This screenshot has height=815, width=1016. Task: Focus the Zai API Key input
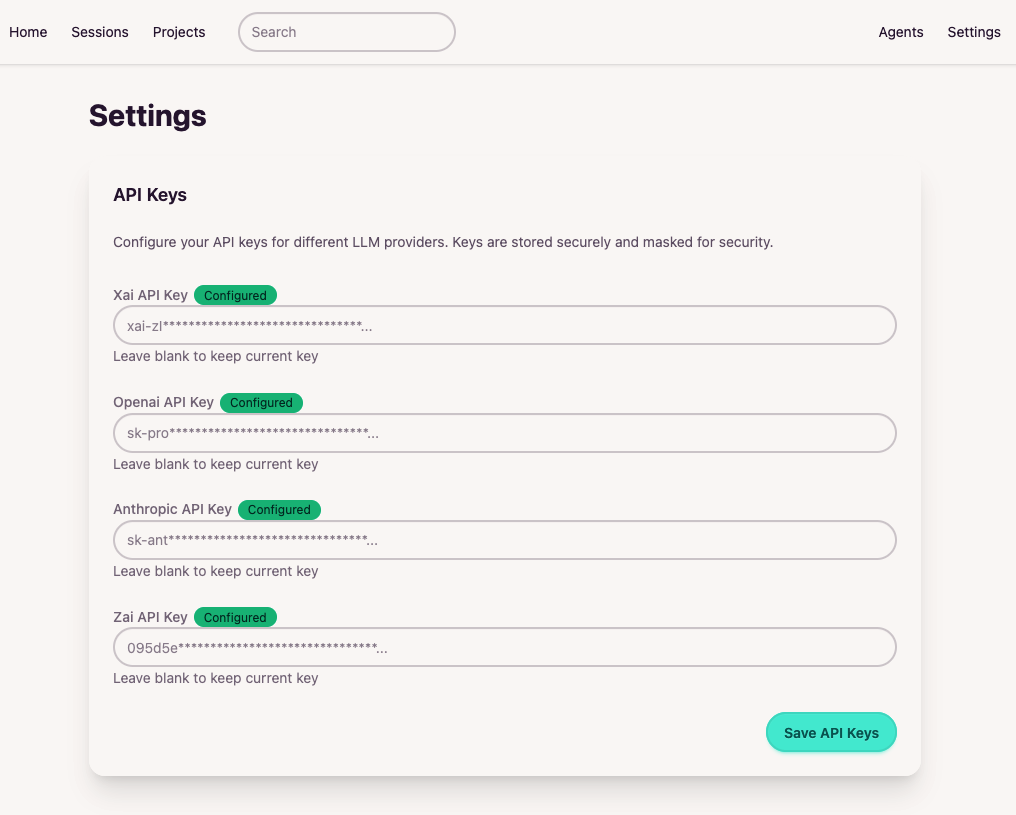[x=505, y=647]
